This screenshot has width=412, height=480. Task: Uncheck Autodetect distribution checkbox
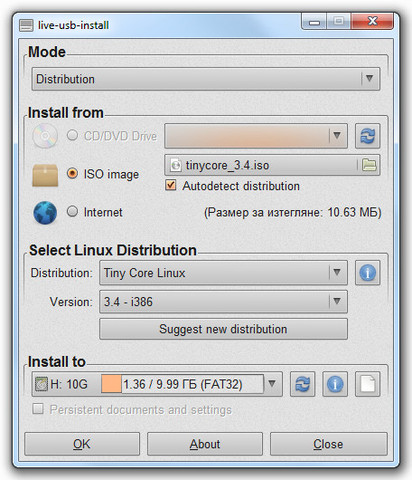(x=171, y=185)
